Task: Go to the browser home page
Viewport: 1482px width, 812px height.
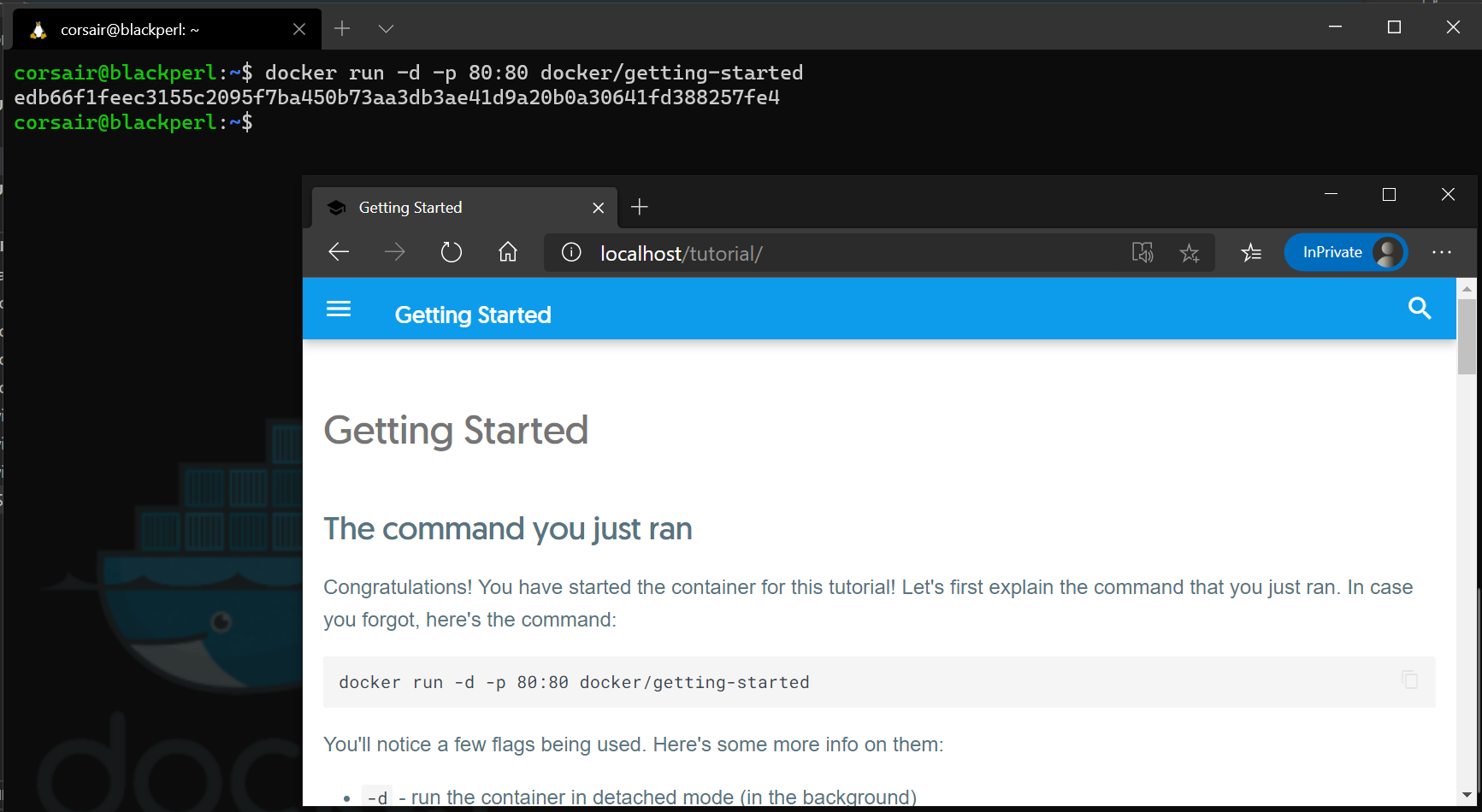Action: point(508,253)
